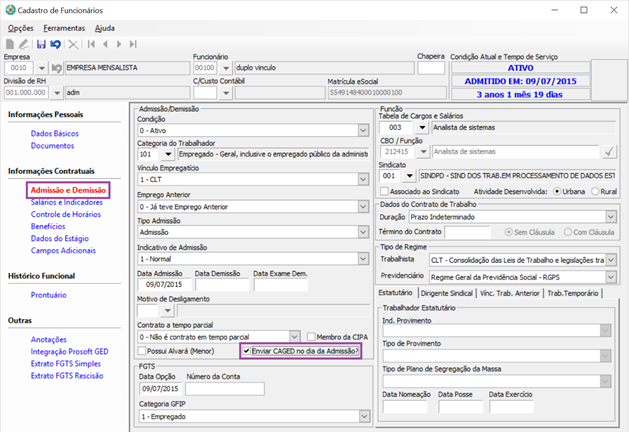629x432 pixels.
Task: Open the Salários e Indicadores link
Action: click(66, 202)
